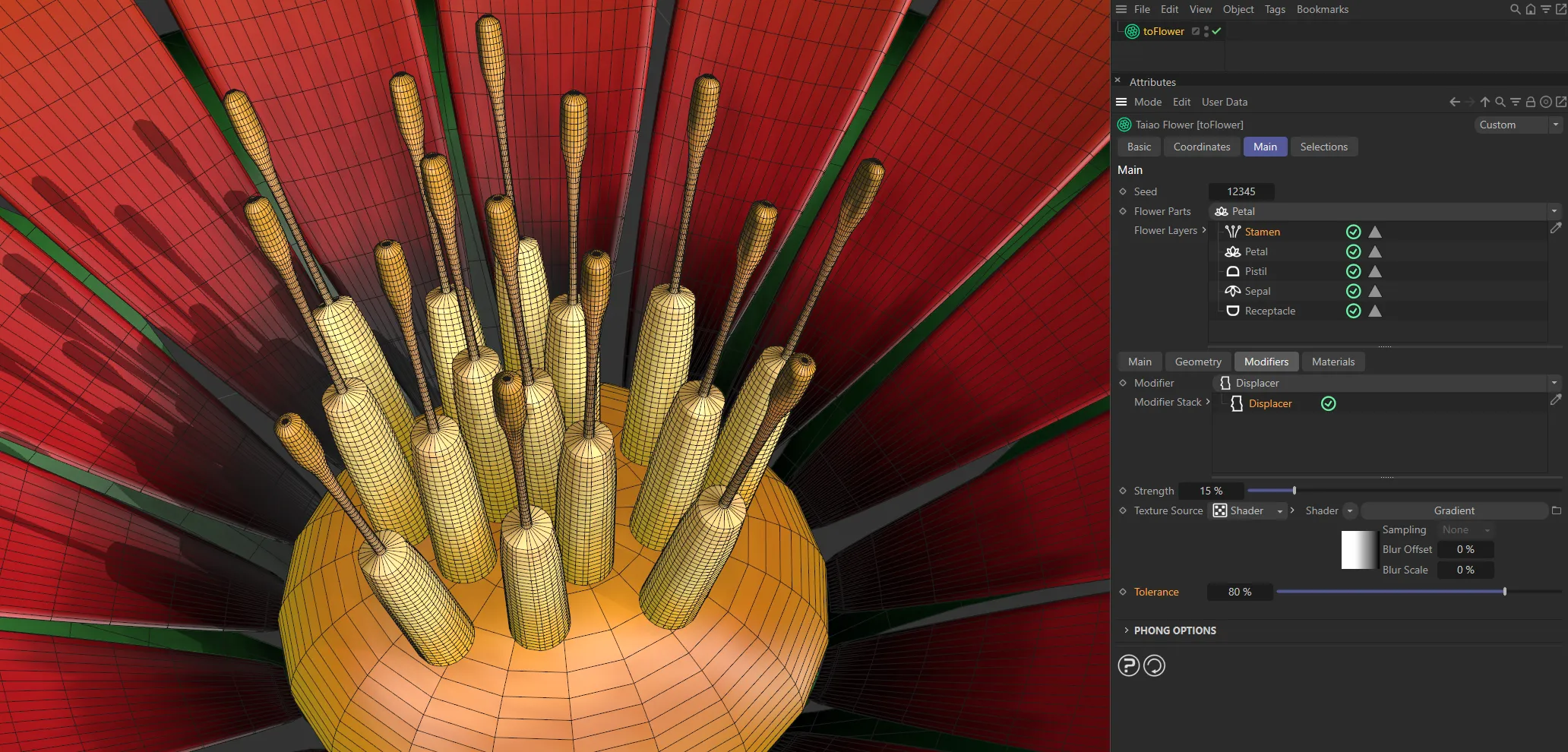Disable the Petal layer green checkmark
This screenshot has height=752, width=1568.
coord(1353,251)
